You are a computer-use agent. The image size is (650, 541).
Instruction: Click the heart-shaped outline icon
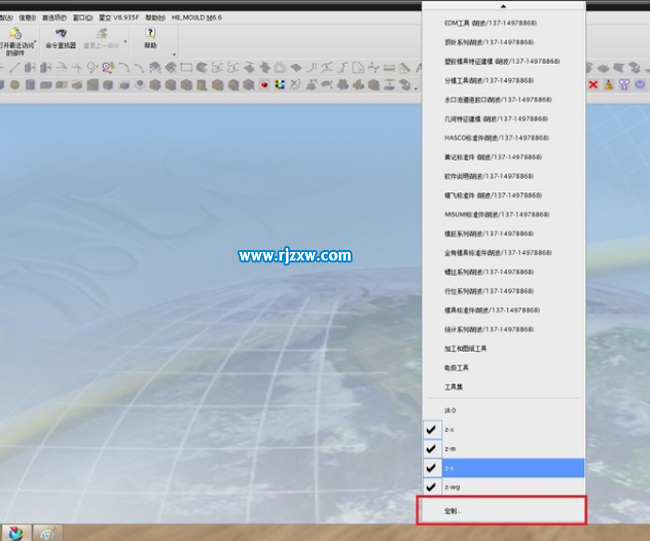click(x=280, y=67)
